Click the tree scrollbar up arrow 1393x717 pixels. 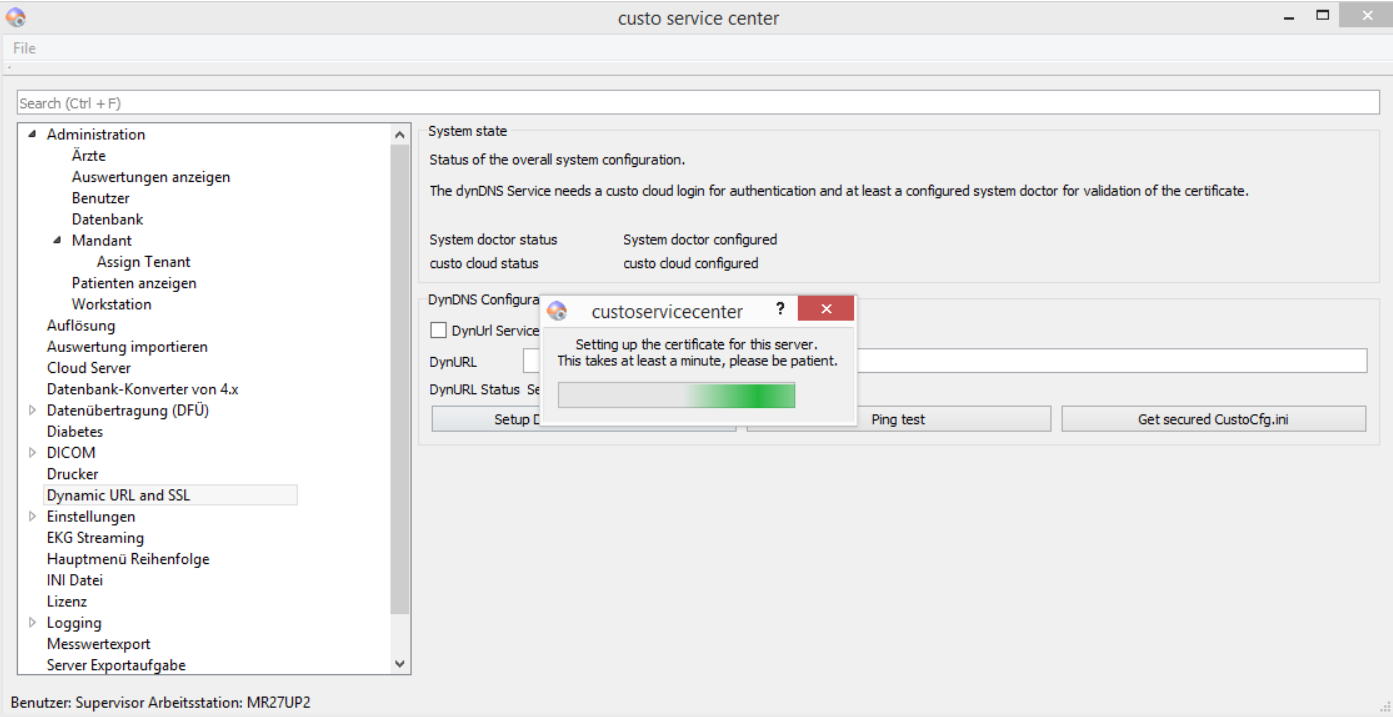click(400, 134)
